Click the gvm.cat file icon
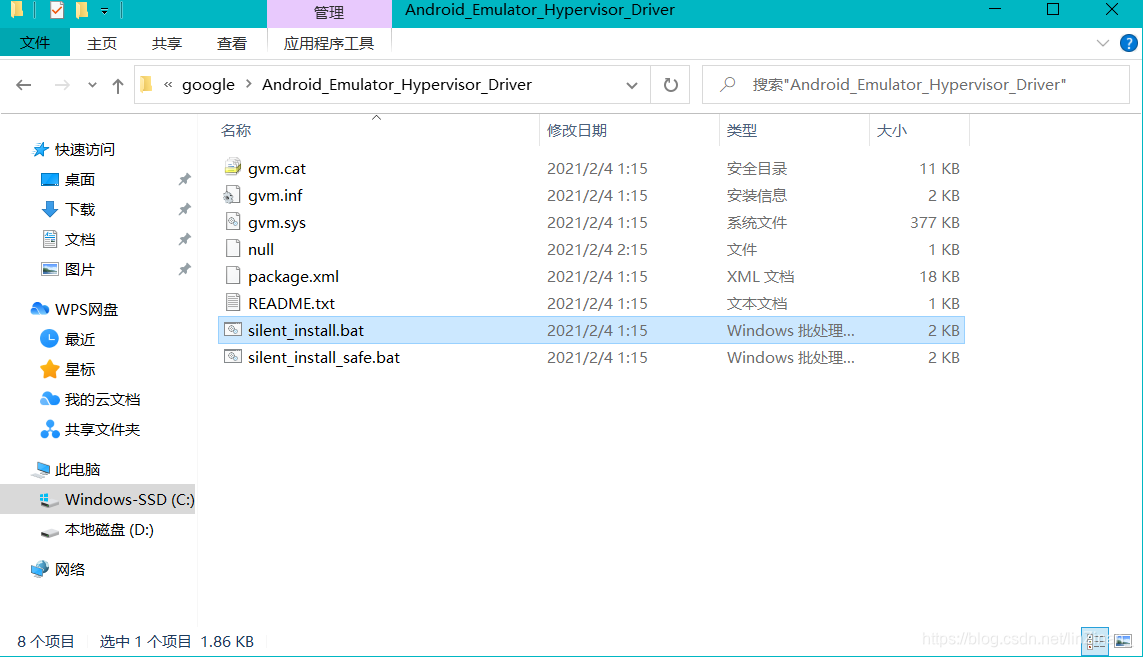This screenshot has height=657, width=1143. [x=233, y=168]
